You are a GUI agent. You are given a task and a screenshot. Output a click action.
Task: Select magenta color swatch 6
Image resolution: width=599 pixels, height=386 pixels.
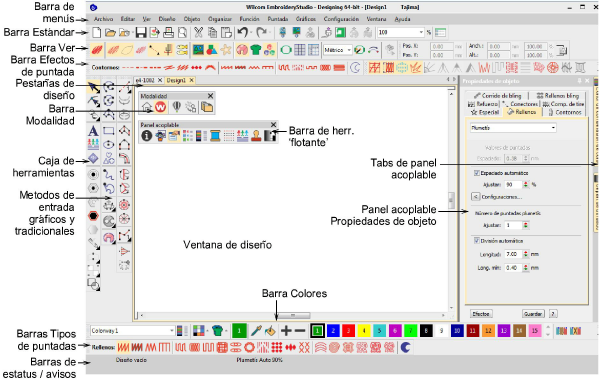pyautogui.click(x=395, y=331)
